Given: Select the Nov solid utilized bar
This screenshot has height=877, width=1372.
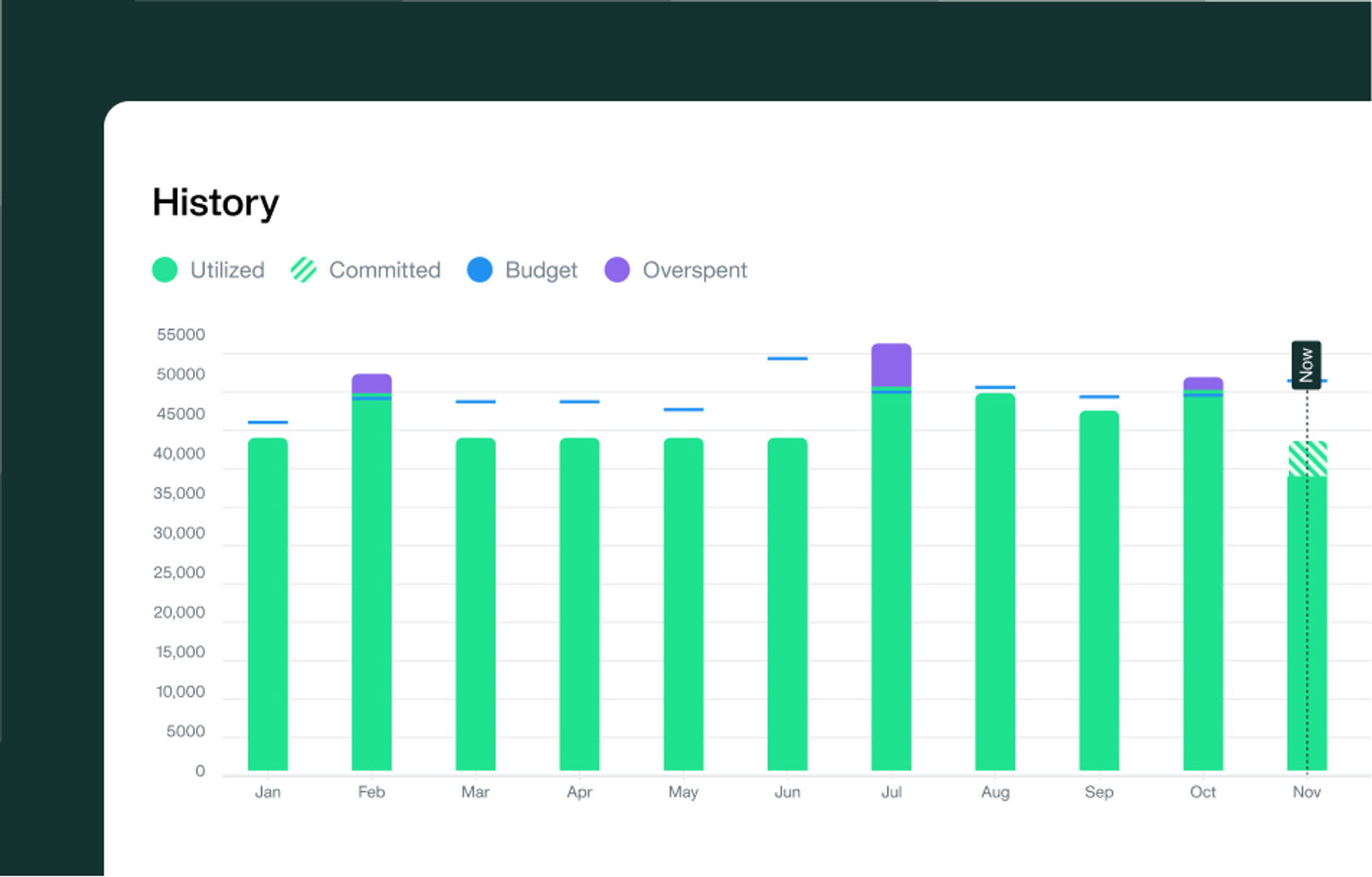Looking at the screenshot, I should (1307, 623).
